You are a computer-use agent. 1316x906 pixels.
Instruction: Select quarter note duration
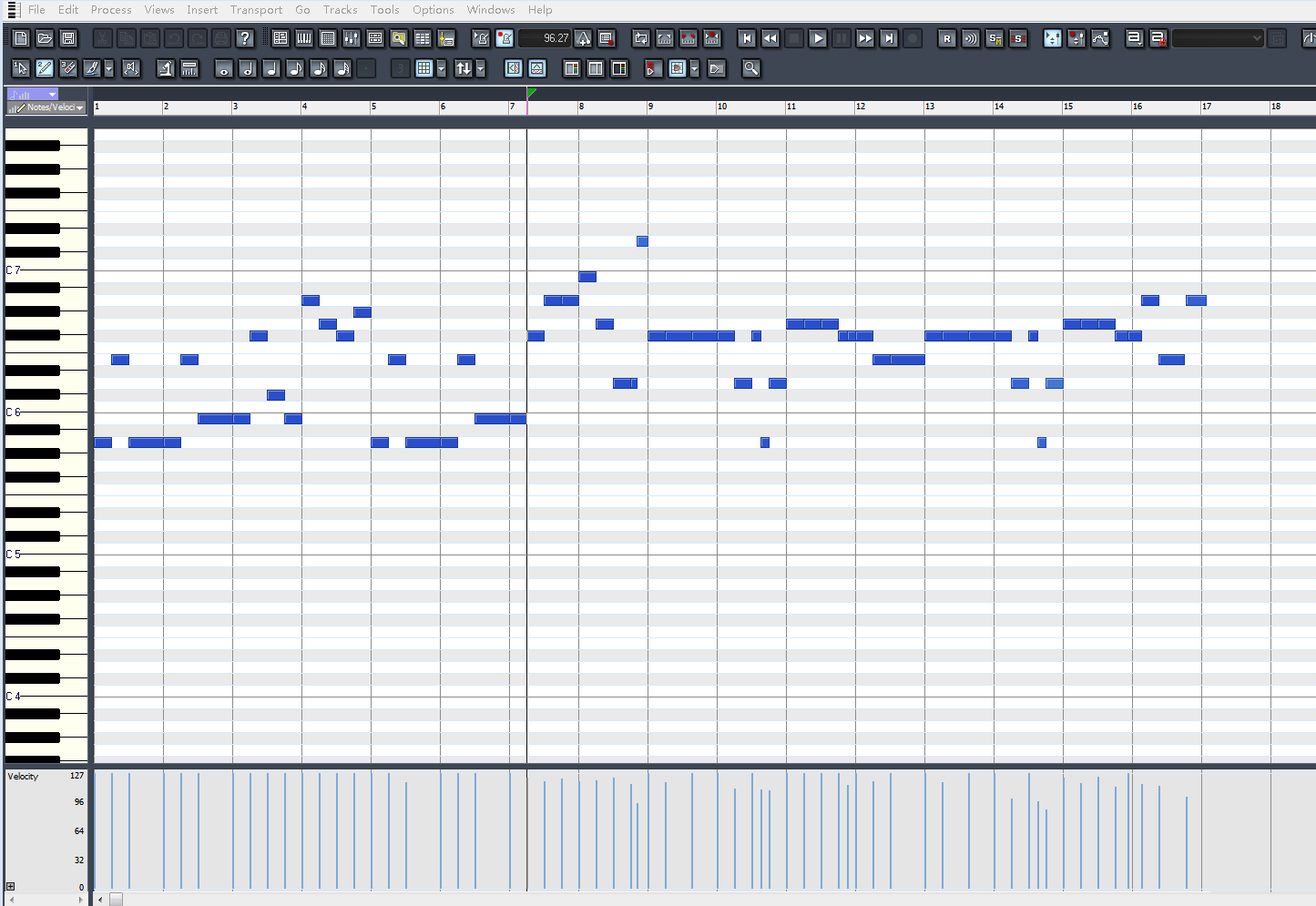(271, 68)
